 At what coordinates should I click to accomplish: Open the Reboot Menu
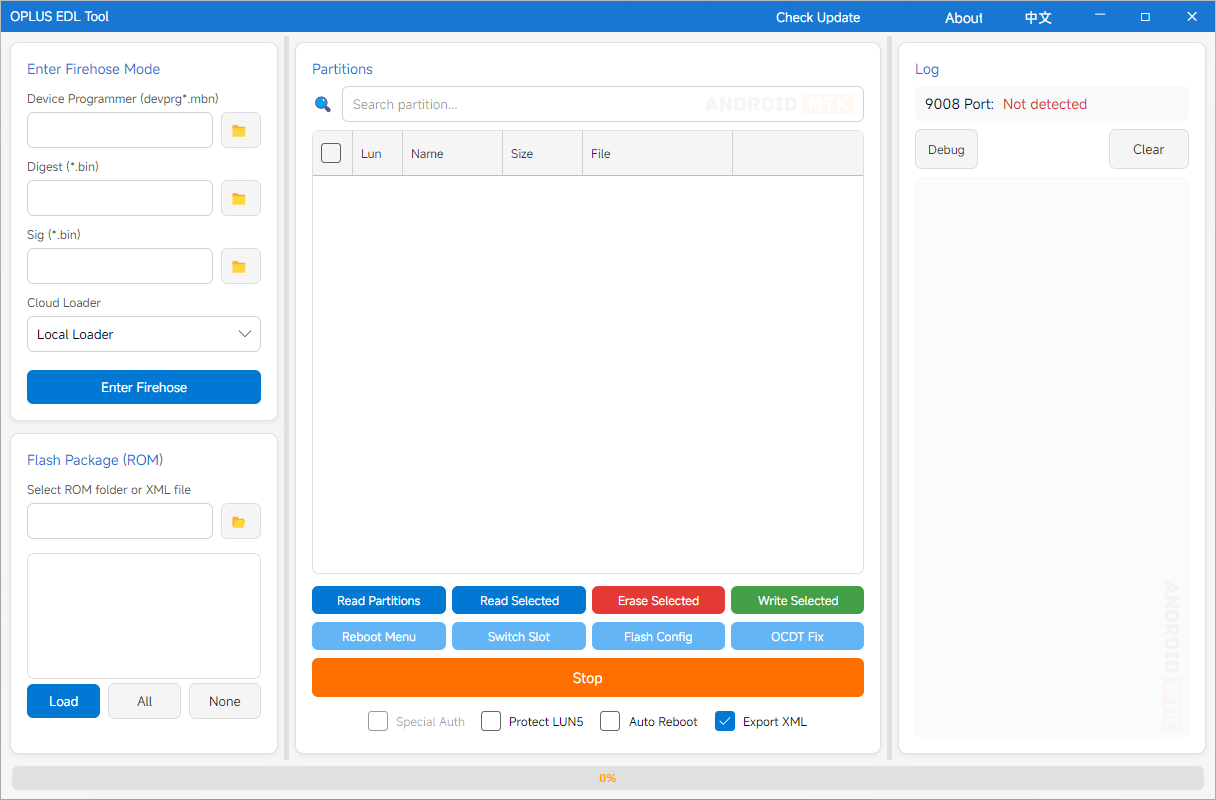(379, 636)
